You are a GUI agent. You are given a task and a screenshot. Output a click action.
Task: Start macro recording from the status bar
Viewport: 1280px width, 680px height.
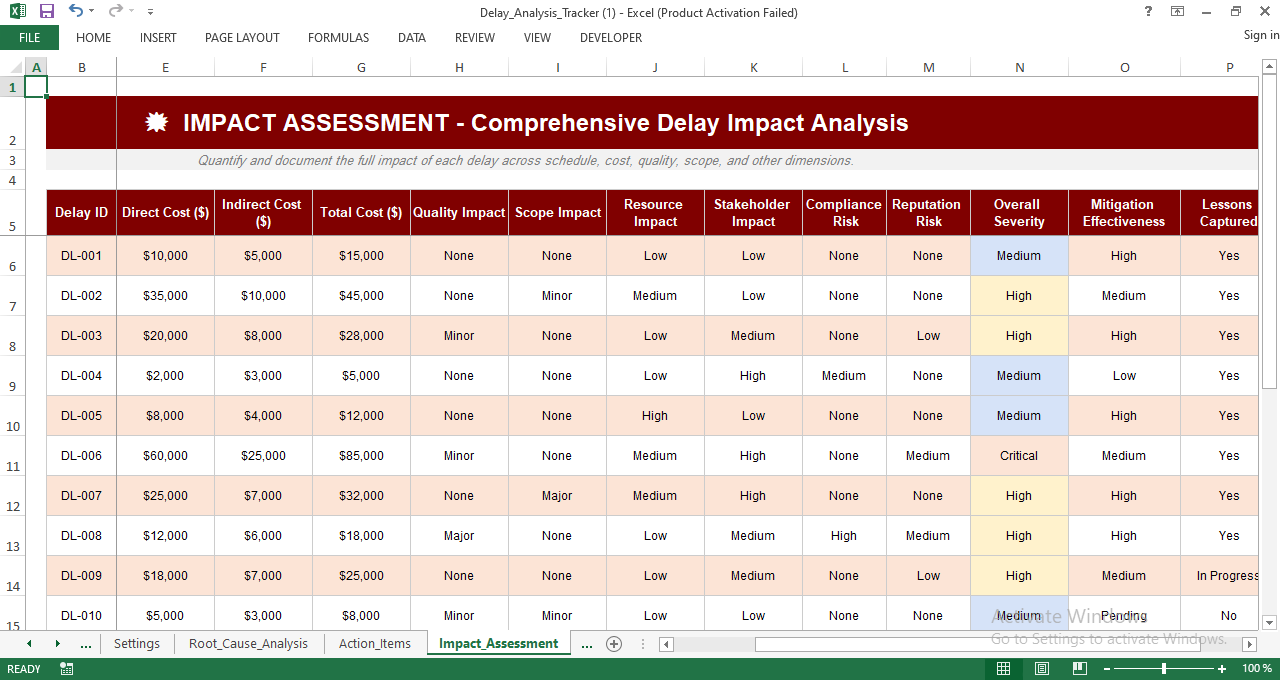[x=66, y=668]
